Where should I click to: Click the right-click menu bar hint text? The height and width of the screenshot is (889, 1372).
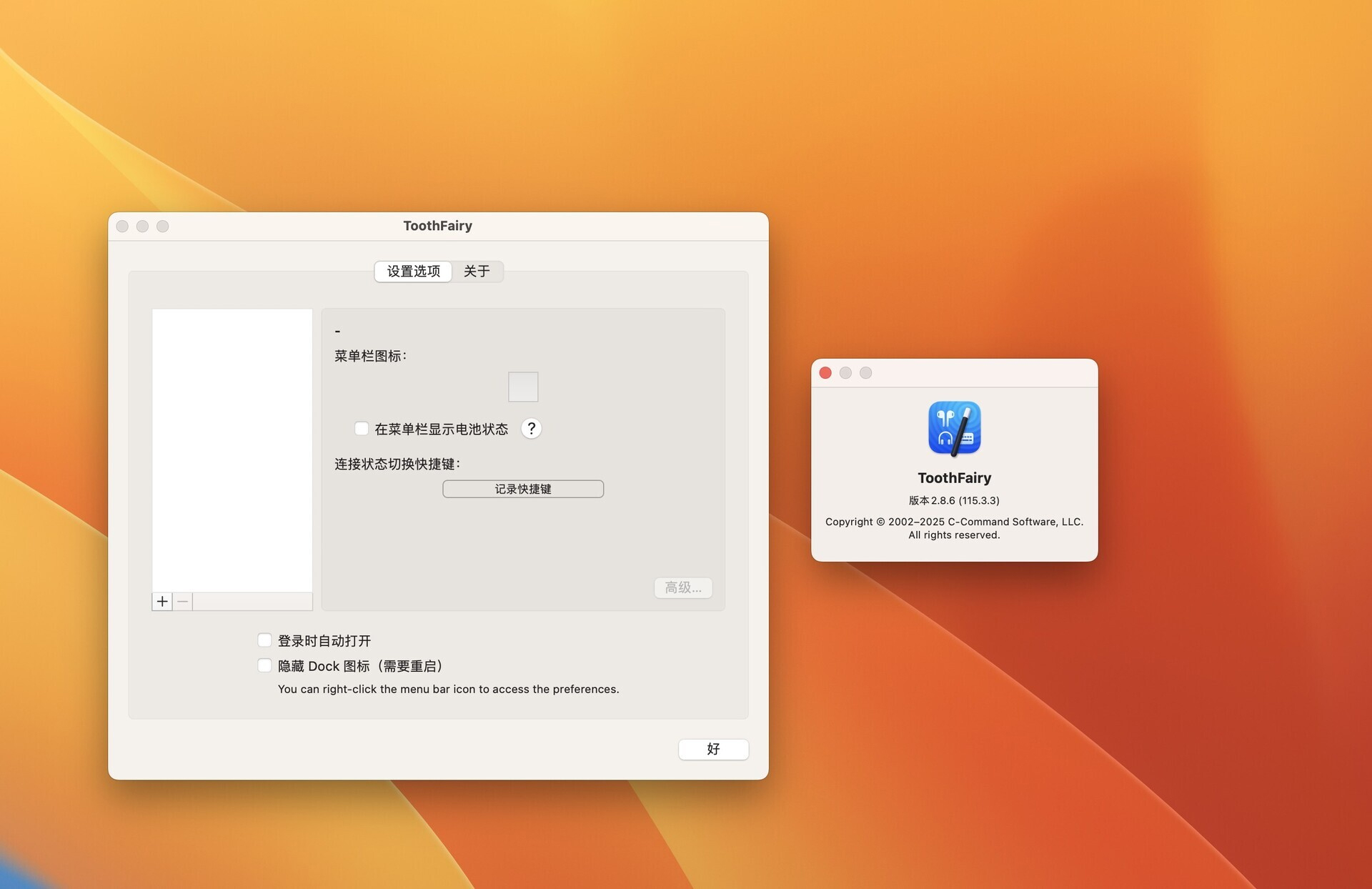[x=448, y=689]
